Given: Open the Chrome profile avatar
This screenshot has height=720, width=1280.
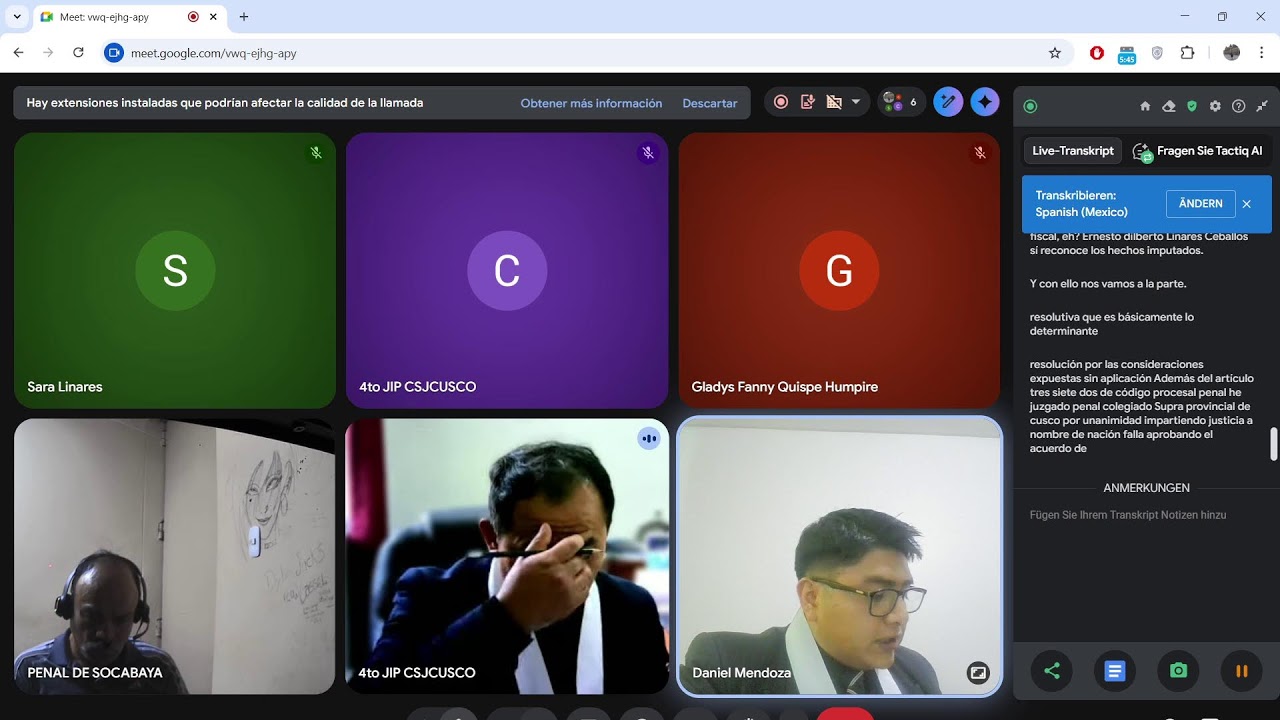Looking at the screenshot, I should [1231, 53].
